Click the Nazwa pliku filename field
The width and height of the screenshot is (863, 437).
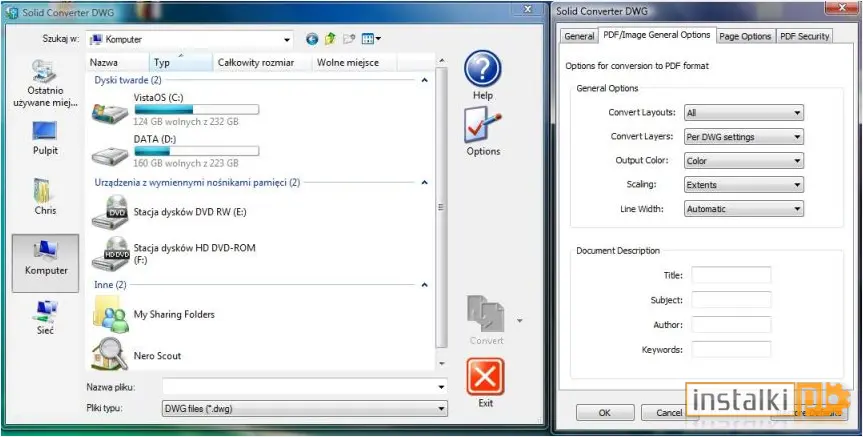305,387
